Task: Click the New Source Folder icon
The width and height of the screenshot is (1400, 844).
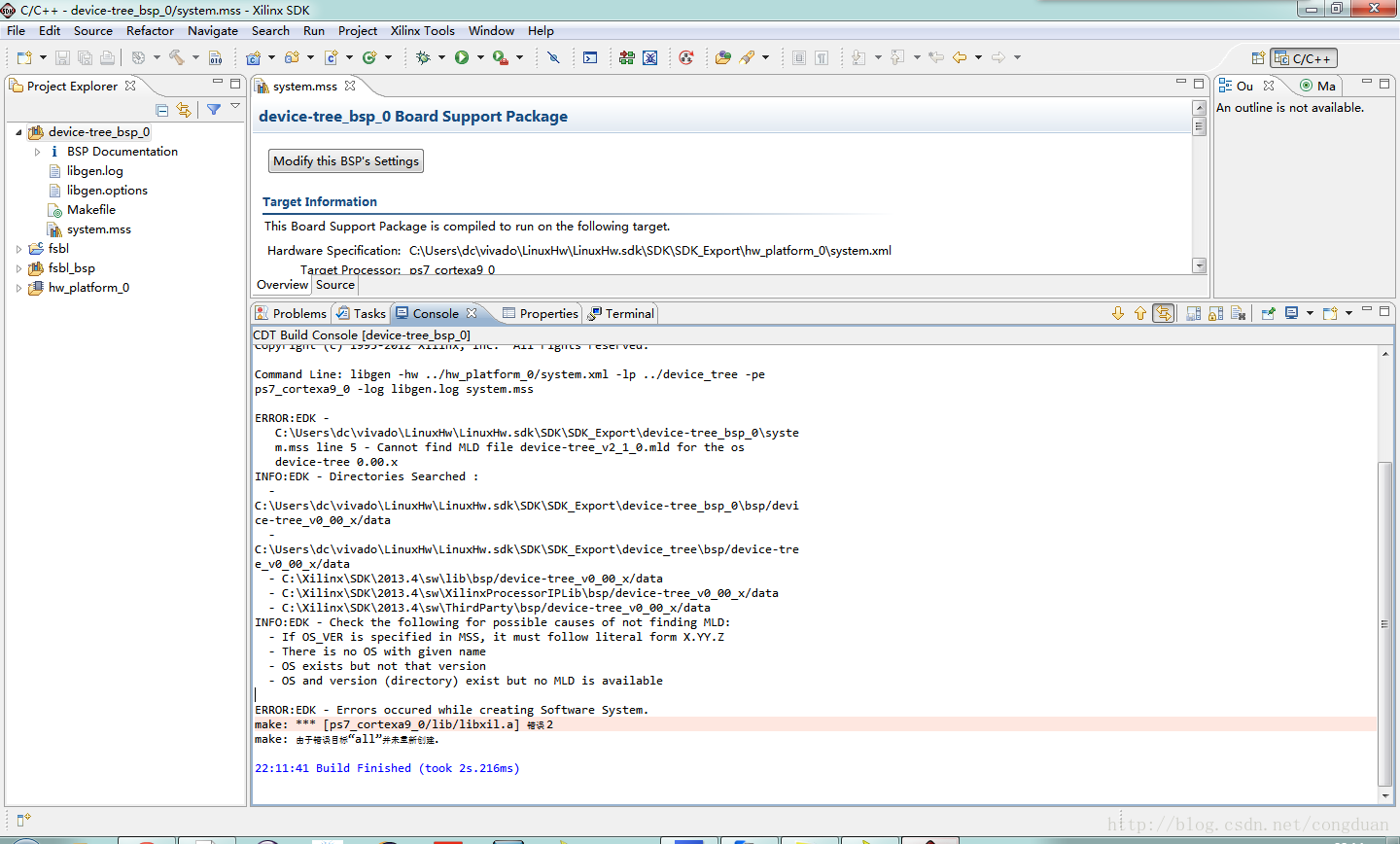Action: (x=292, y=57)
